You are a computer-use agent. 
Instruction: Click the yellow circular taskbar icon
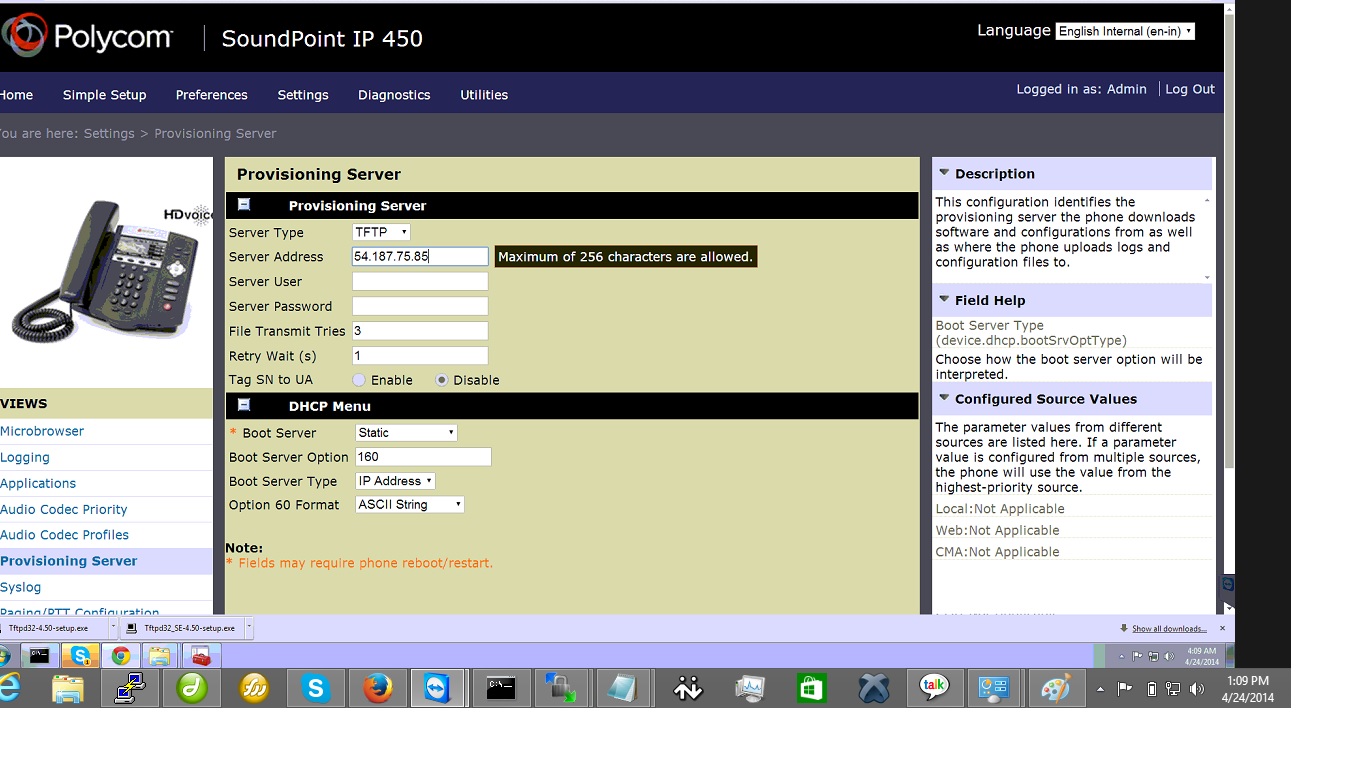[x=254, y=688]
